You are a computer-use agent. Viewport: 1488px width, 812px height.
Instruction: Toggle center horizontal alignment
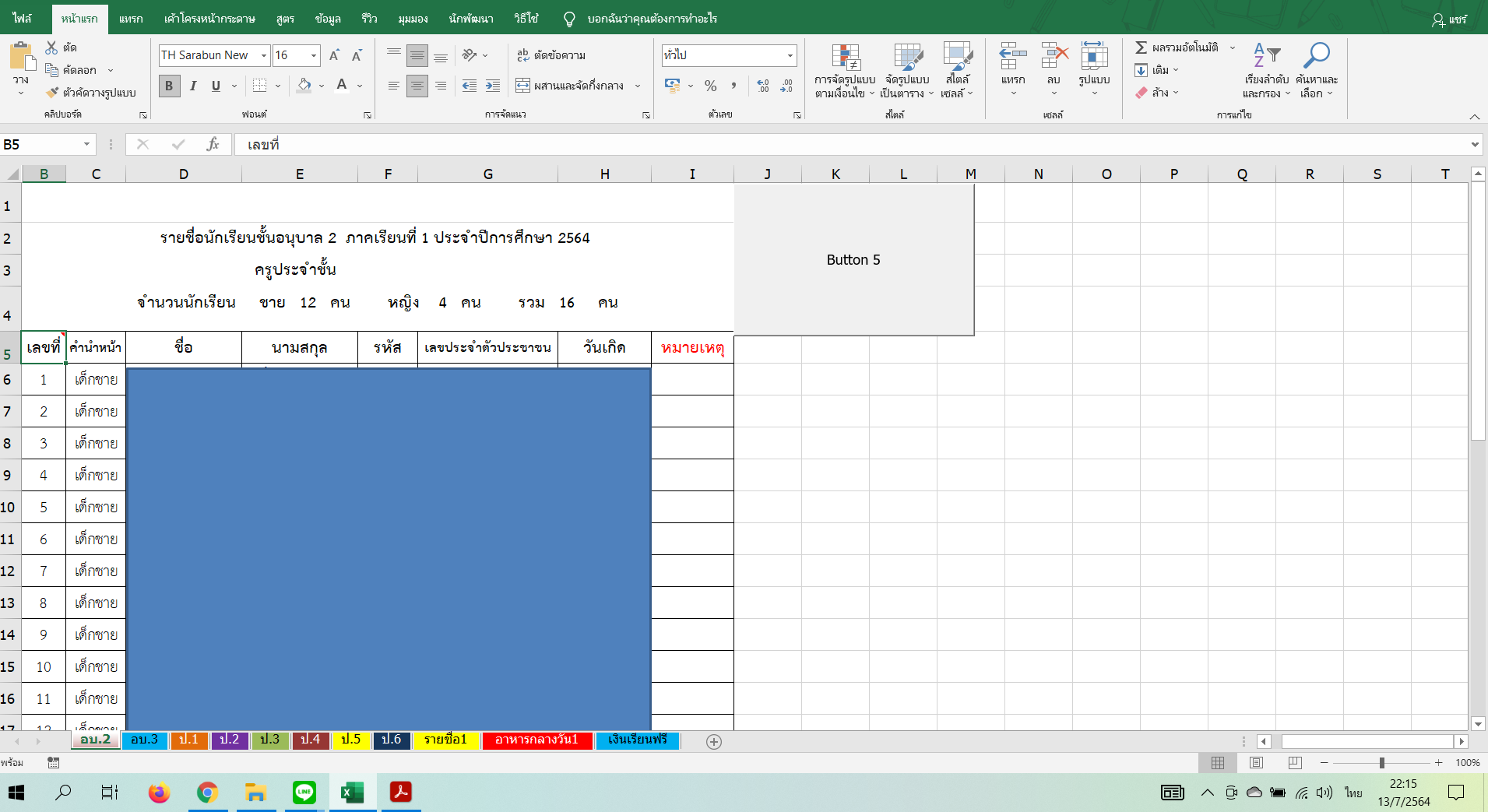[x=417, y=86]
